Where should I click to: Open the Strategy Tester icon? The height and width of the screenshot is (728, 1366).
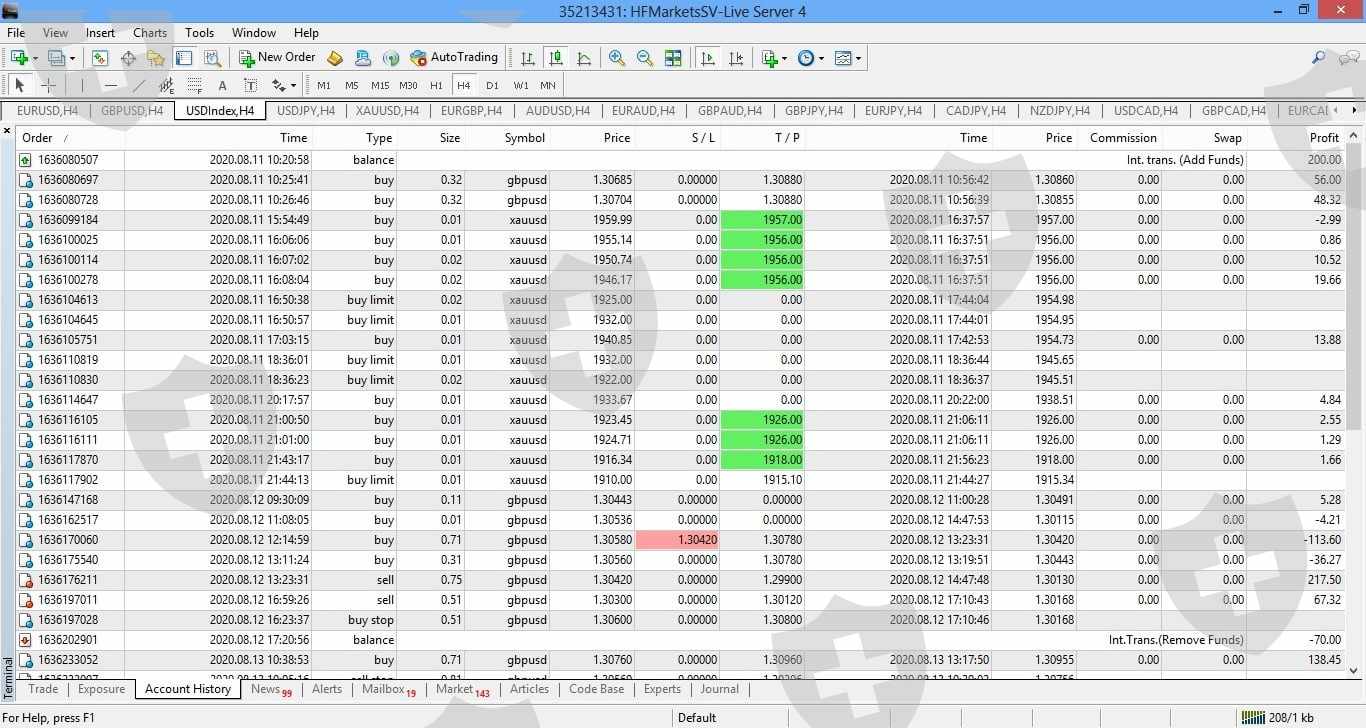(212, 58)
